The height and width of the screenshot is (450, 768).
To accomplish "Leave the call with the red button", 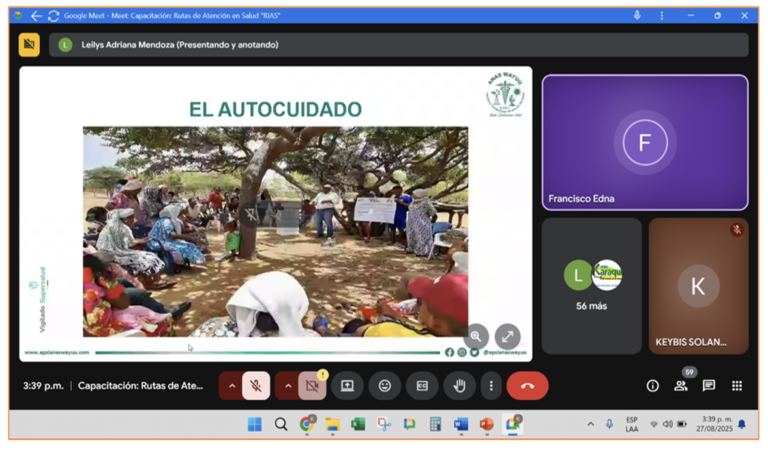I will (x=527, y=386).
